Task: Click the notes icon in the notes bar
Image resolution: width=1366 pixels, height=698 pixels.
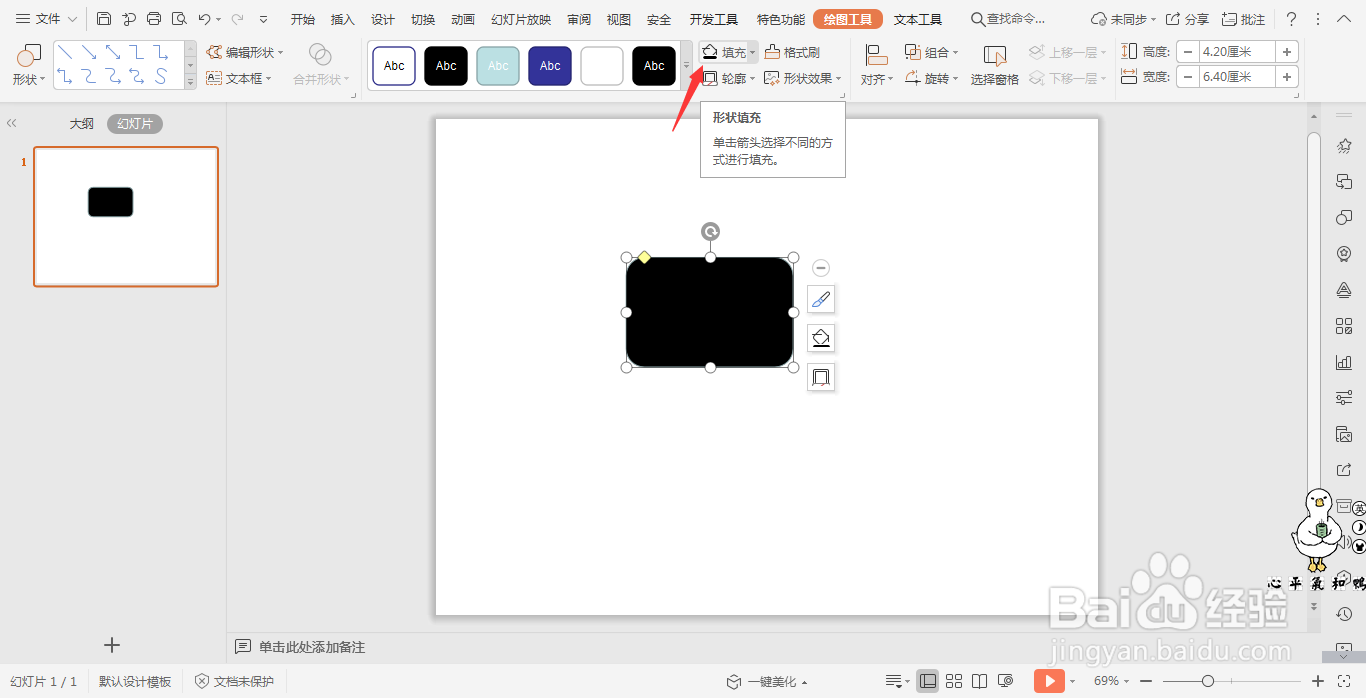Action: coord(243,647)
